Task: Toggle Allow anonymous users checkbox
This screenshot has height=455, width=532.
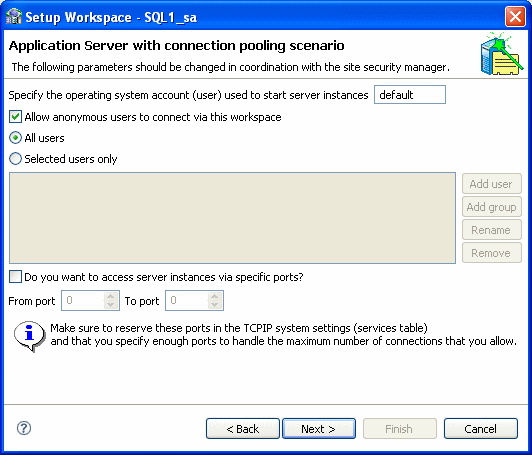Action: [x=15, y=117]
